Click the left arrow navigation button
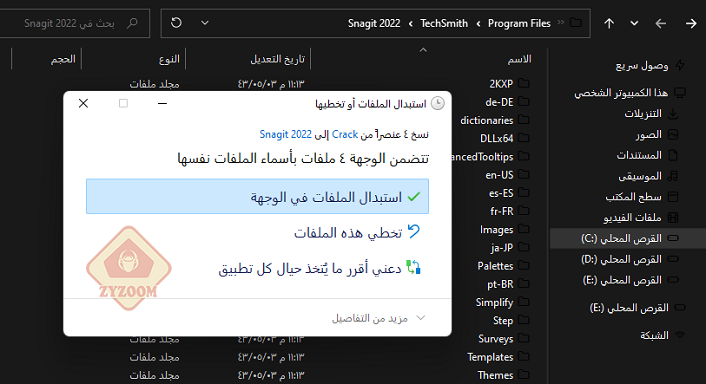Screen dimensions: 706x384 click(x=661, y=23)
